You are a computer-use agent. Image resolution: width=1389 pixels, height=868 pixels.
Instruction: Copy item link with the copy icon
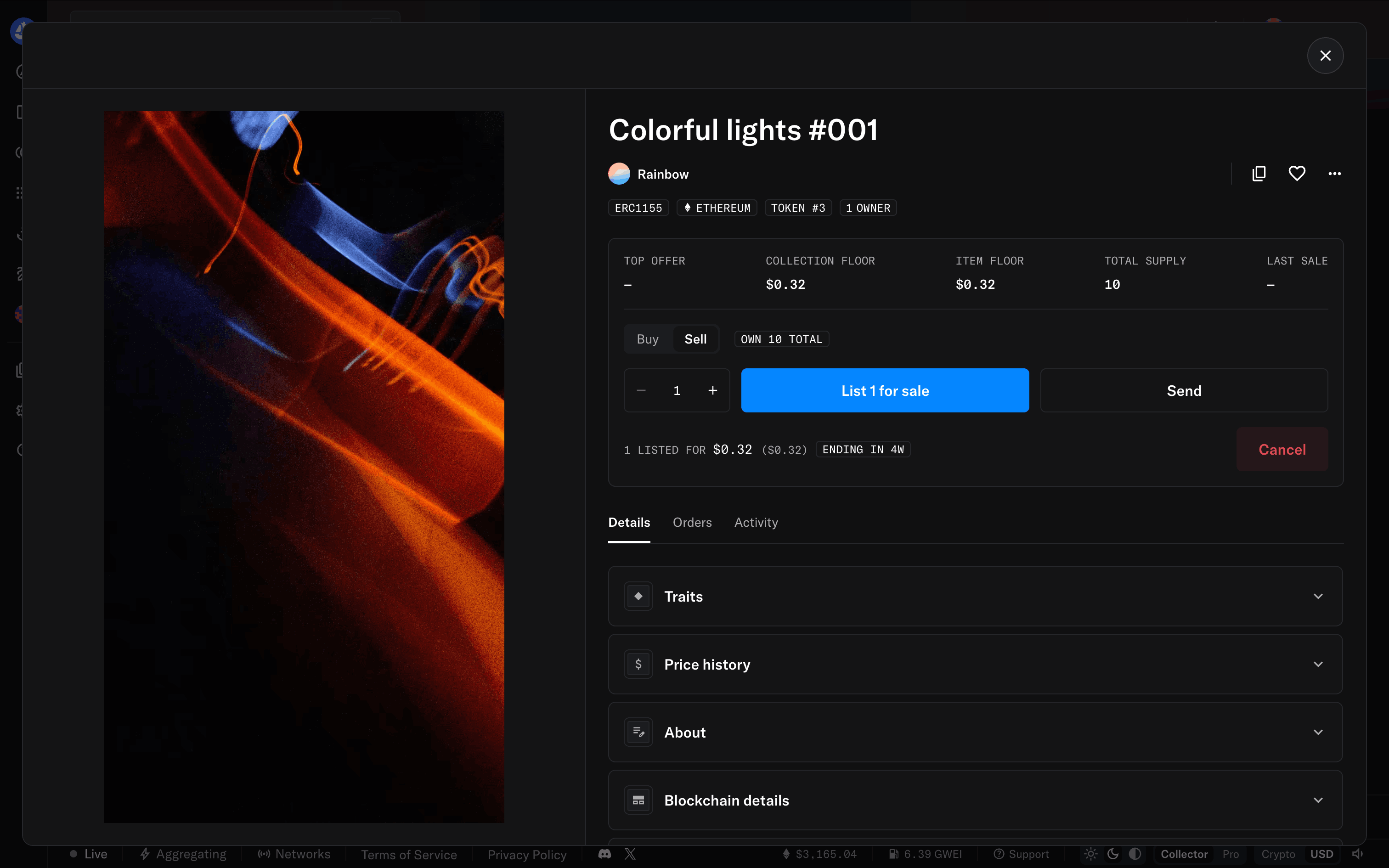point(1259,174)
